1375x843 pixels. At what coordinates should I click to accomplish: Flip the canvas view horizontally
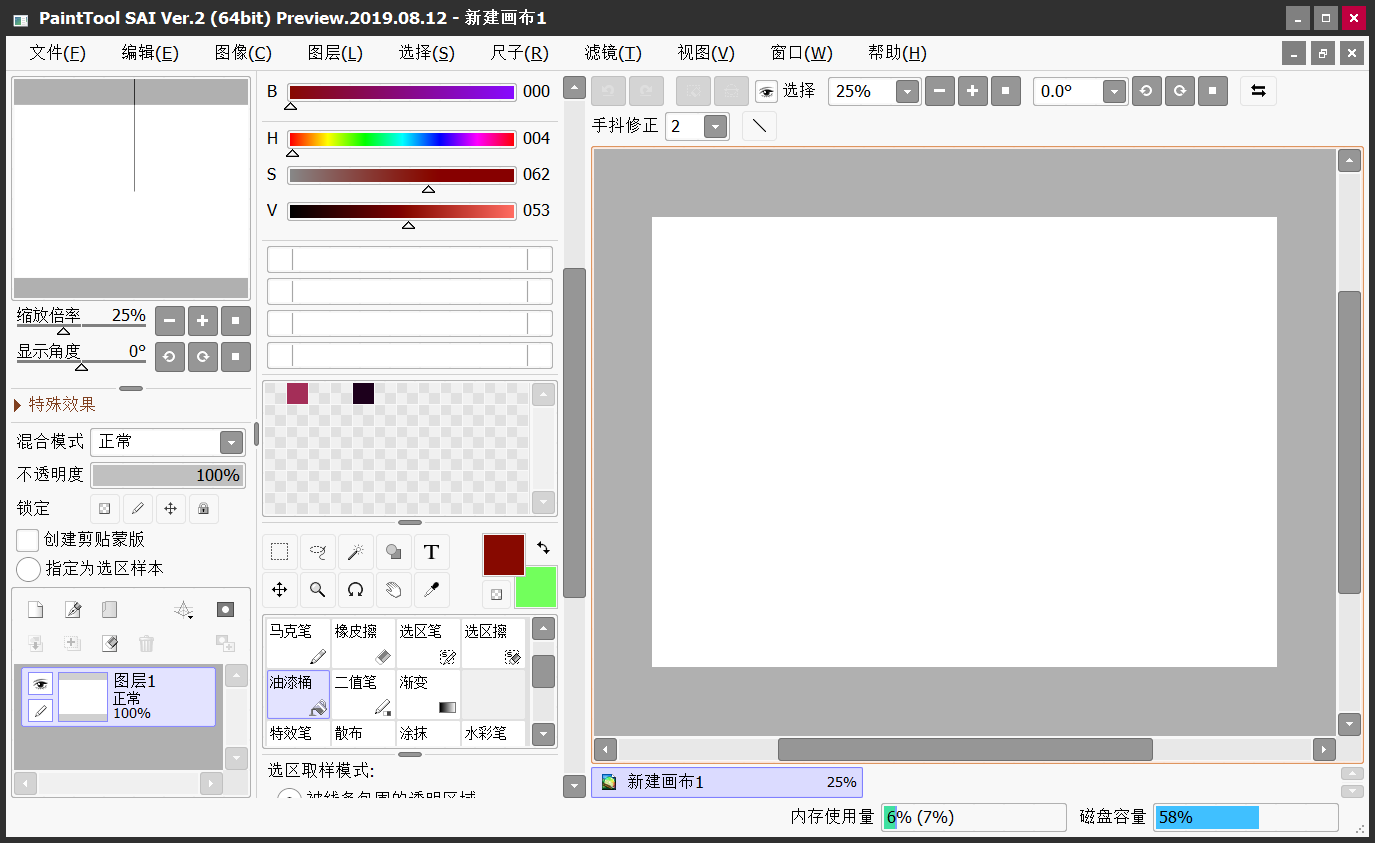pos(1258,91)
